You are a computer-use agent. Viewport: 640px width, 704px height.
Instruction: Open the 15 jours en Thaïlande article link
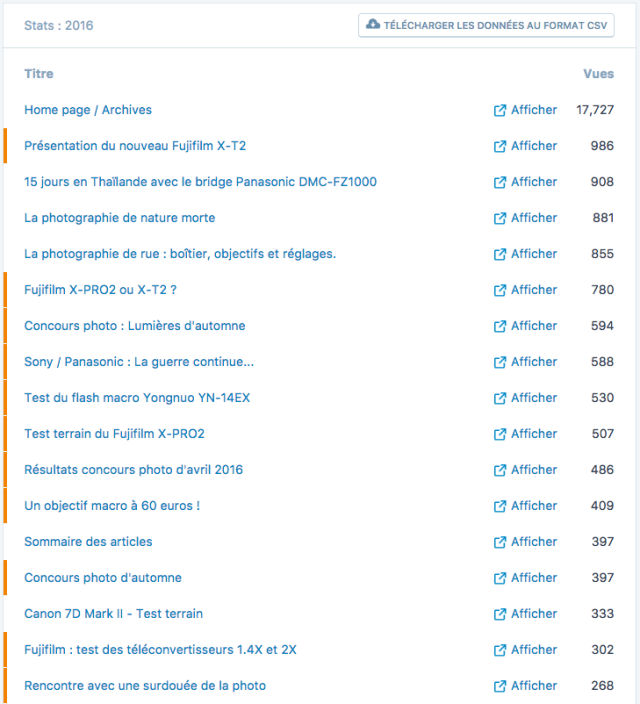click(x=200, y=182)
